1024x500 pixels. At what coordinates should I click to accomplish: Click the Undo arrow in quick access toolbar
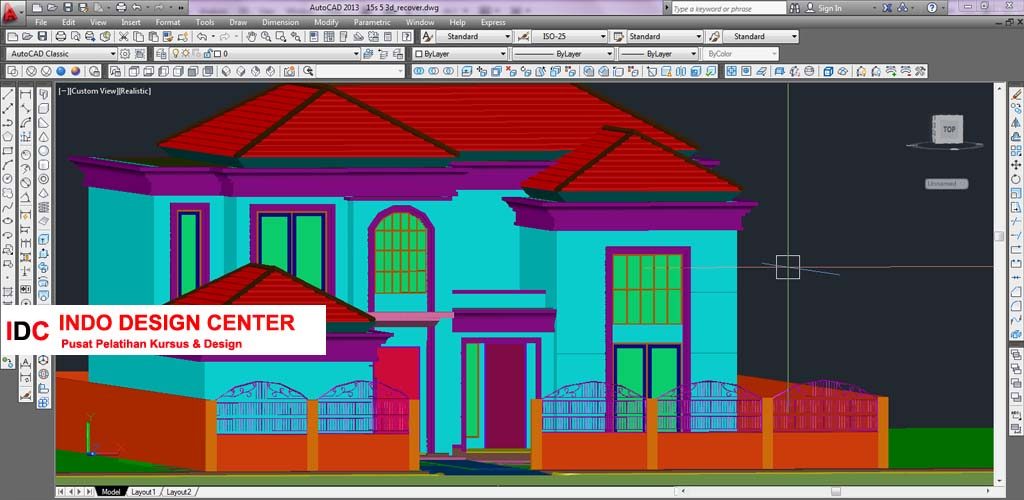point(136,8)
